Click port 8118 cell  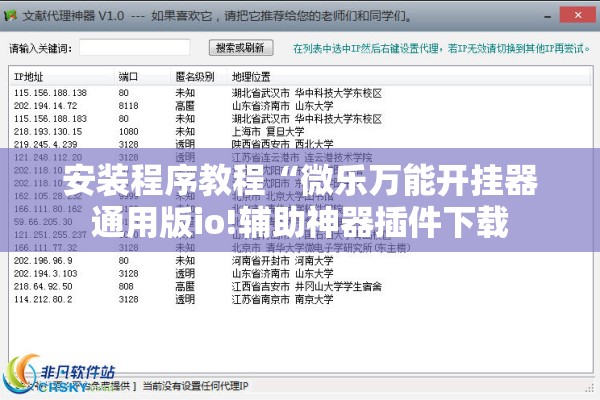click(x=129, y=106)
